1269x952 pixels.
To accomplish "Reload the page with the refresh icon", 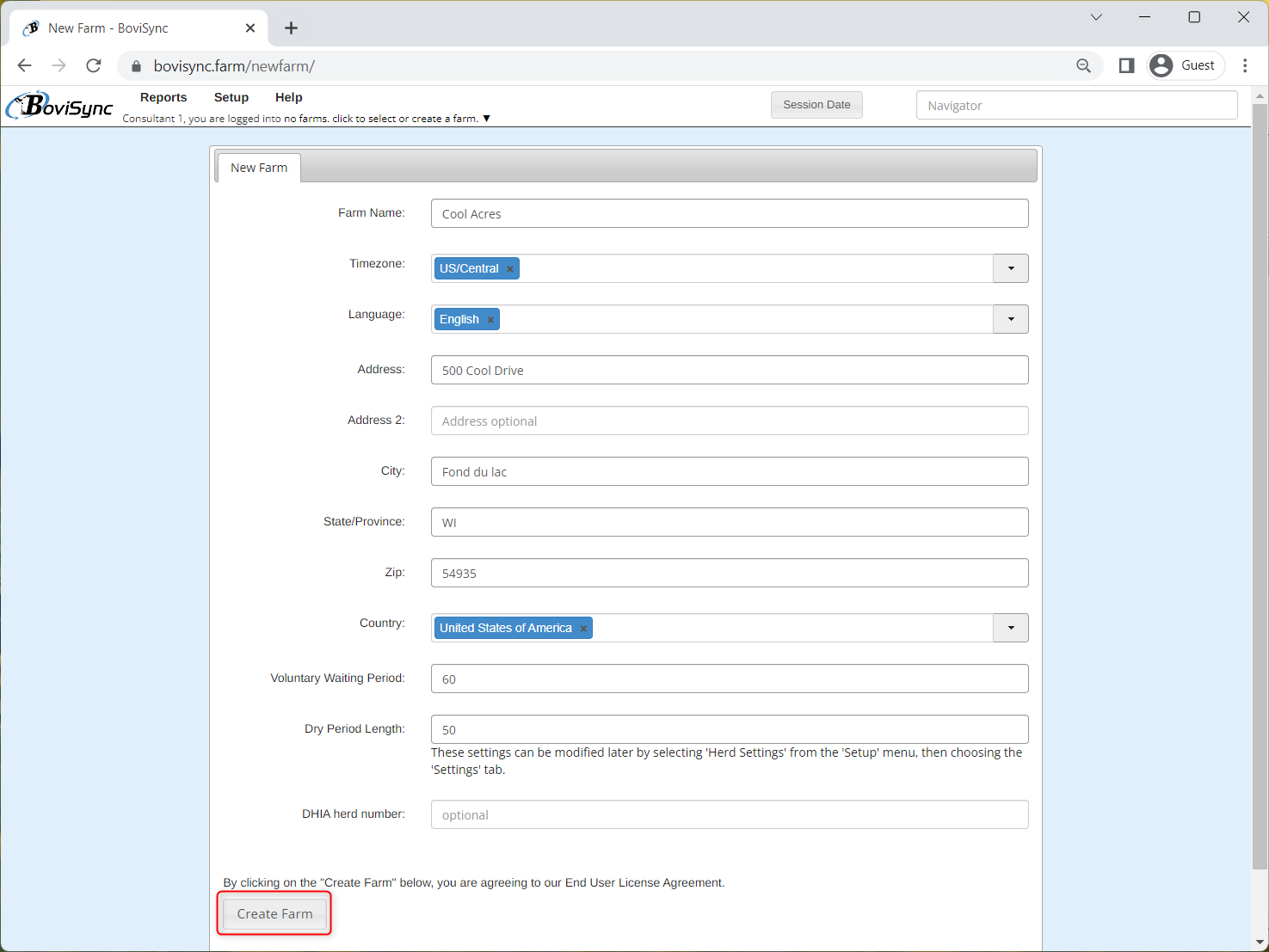I will [94, 65].
